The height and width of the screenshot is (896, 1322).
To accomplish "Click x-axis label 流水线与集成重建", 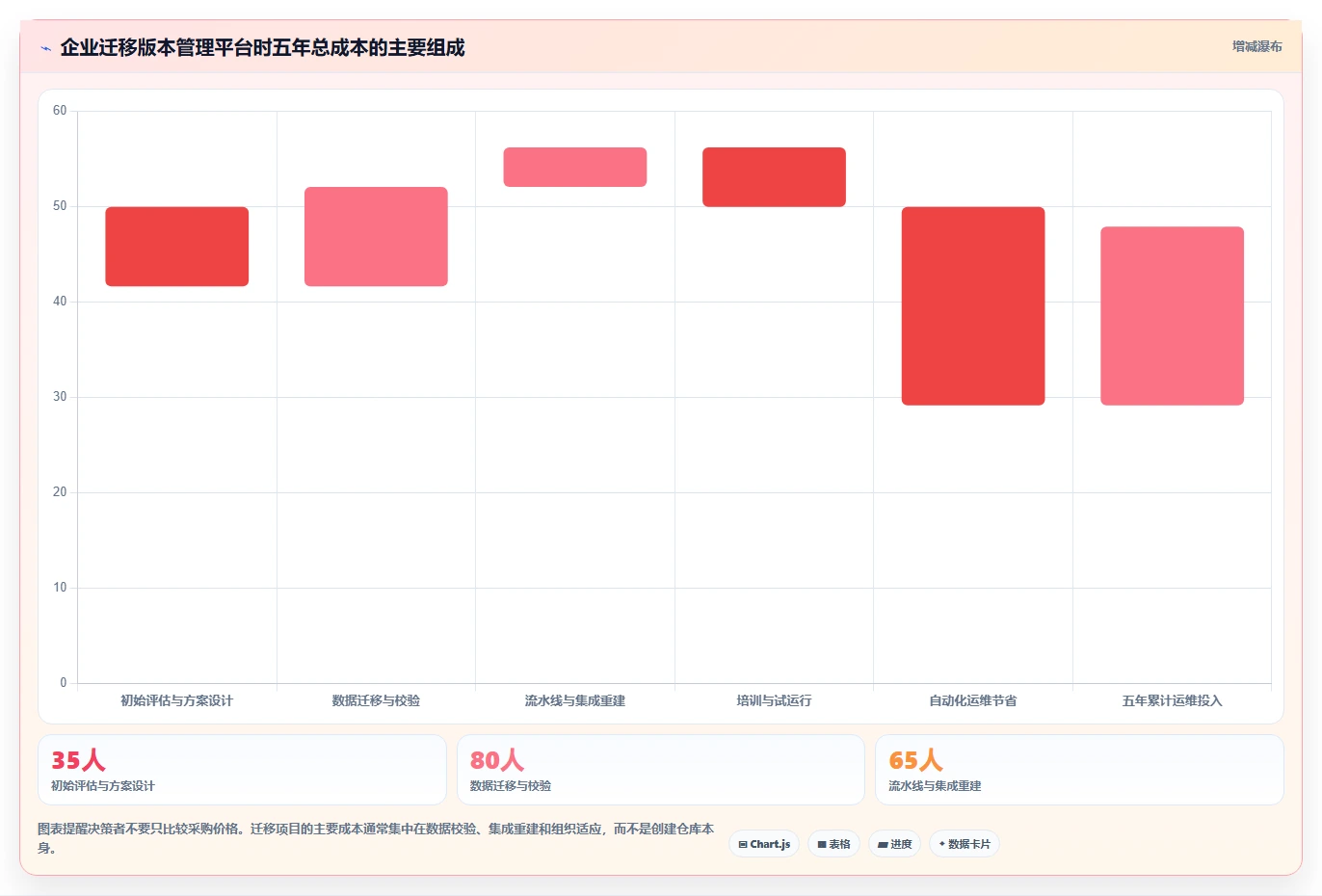I will pyautogui.click(x=575, y=700).
